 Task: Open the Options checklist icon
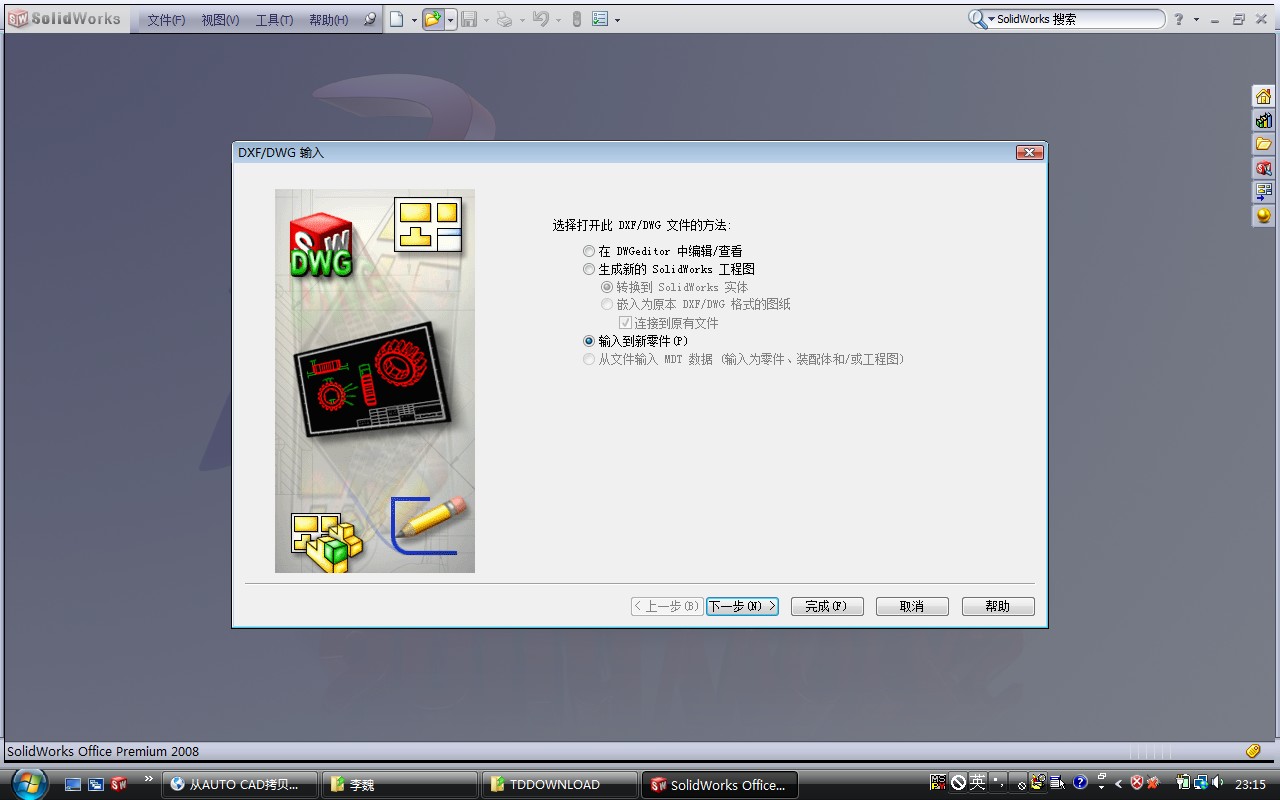600,19
